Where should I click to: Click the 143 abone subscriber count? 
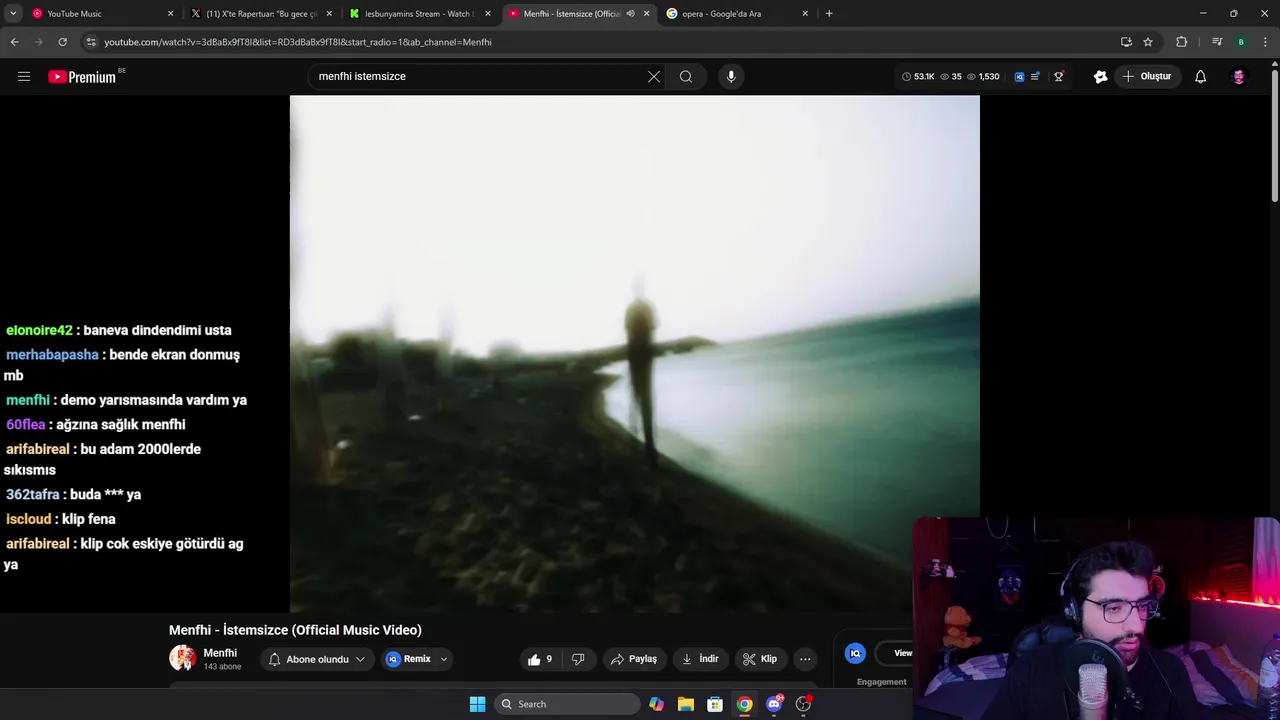tap(222, 666)
